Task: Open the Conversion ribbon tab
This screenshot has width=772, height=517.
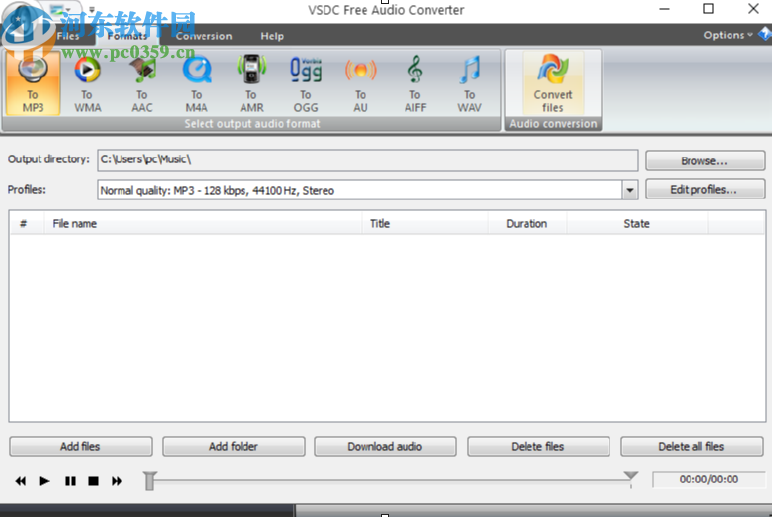Action: tap(204, 36)
